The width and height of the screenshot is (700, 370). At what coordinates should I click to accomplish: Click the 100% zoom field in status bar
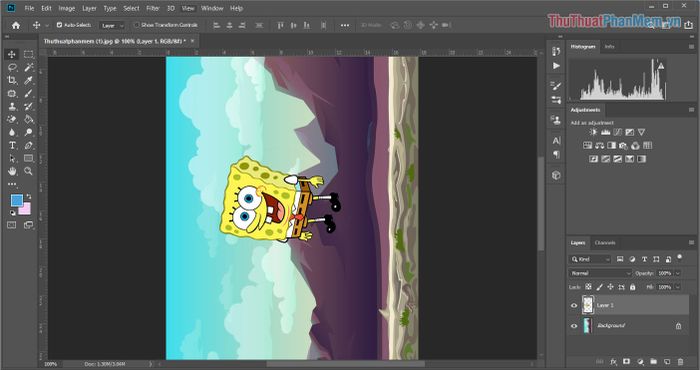[50, 364]
